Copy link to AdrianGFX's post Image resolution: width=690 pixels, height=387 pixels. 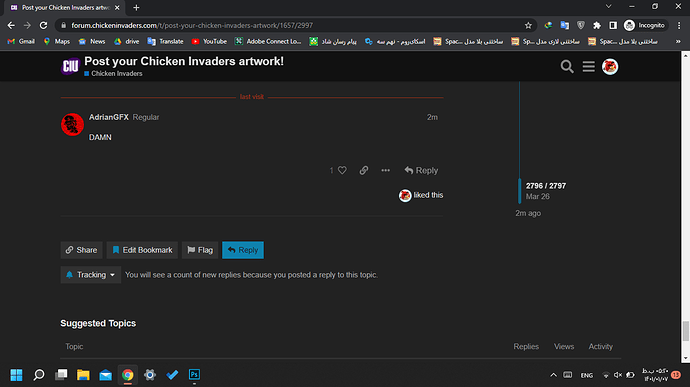pyautogui.click(x=363, y=170)
